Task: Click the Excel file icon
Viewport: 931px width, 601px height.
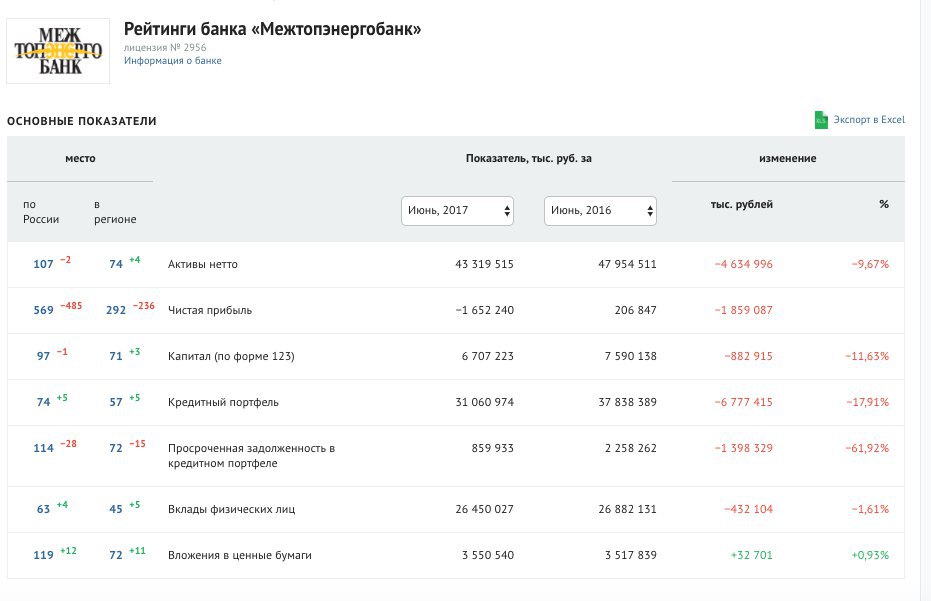Action: [821, 120]
